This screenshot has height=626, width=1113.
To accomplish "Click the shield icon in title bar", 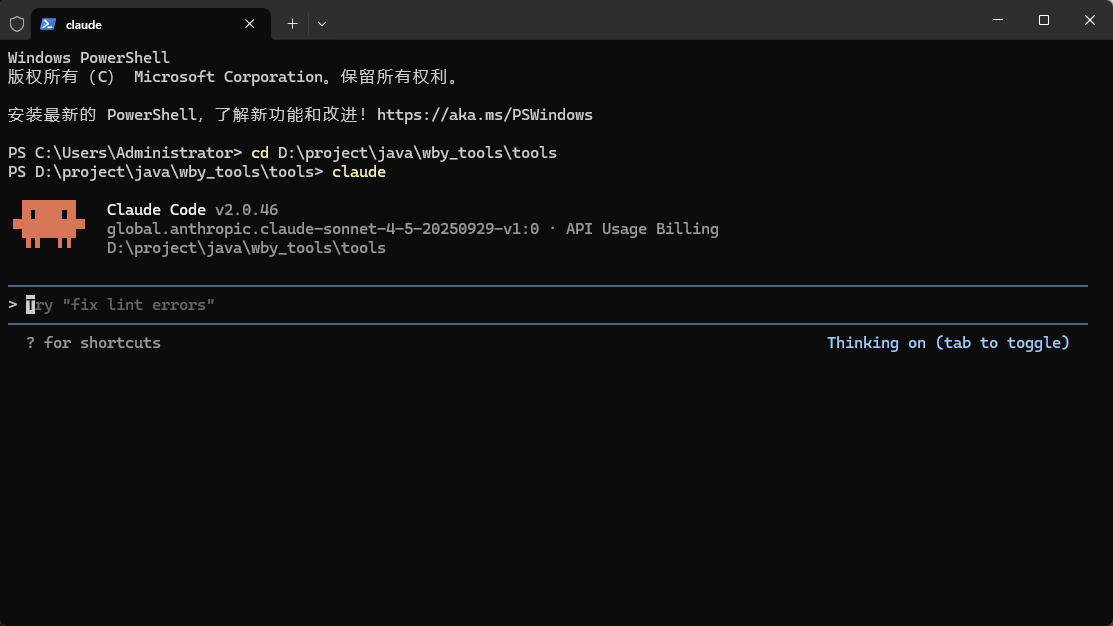I will click(x=17, y=24).
